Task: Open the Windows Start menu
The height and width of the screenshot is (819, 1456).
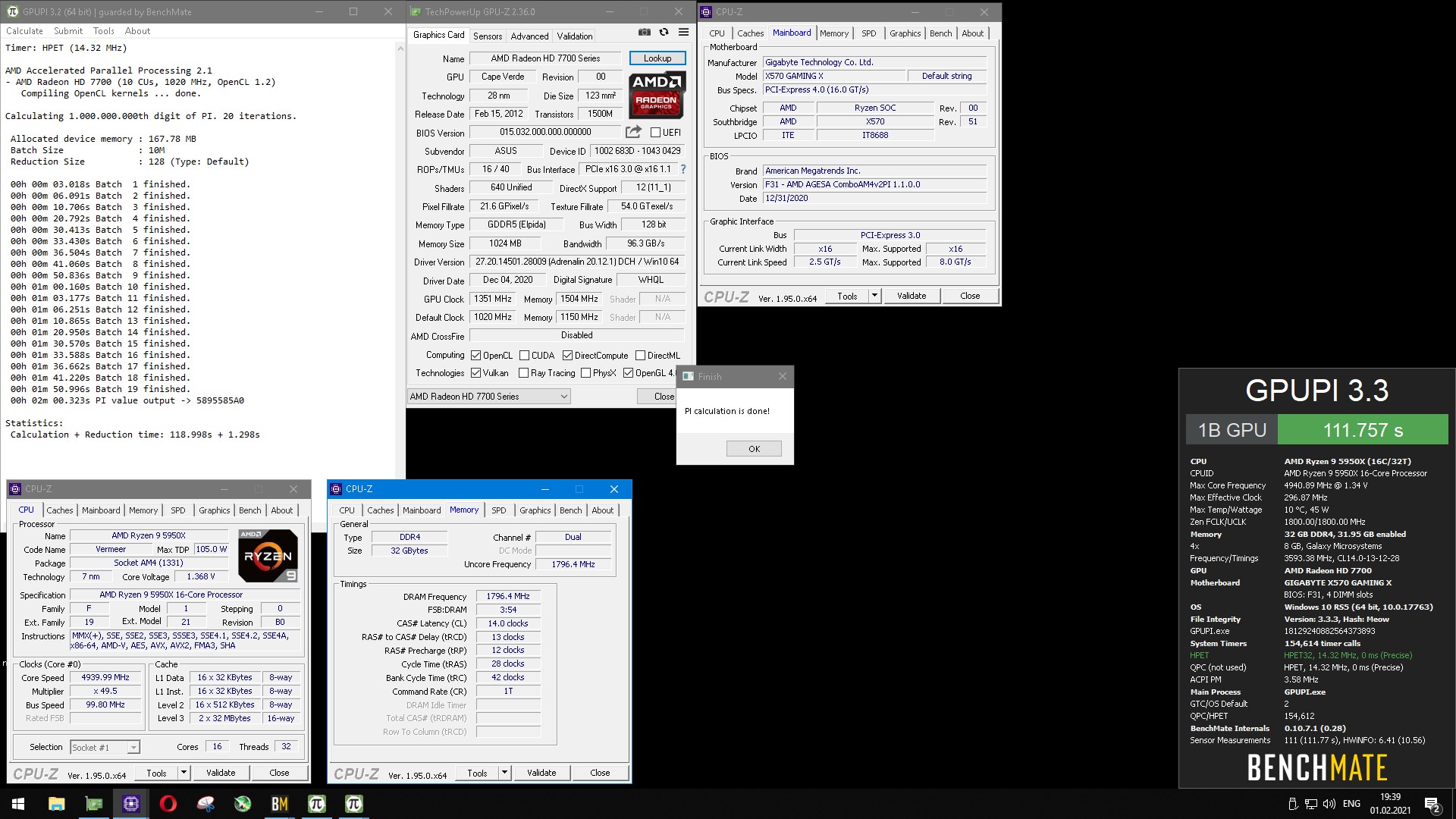Action: pyautogui.click(x=18, y=804)
